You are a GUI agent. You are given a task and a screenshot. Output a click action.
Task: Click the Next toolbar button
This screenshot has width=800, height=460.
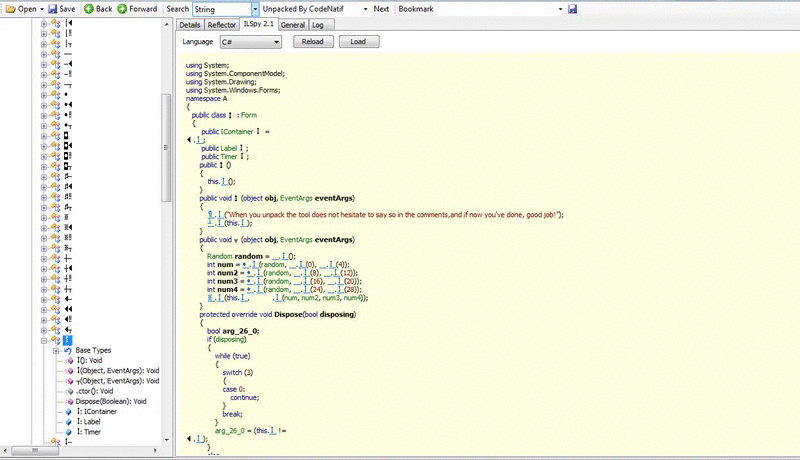[381, 9]
